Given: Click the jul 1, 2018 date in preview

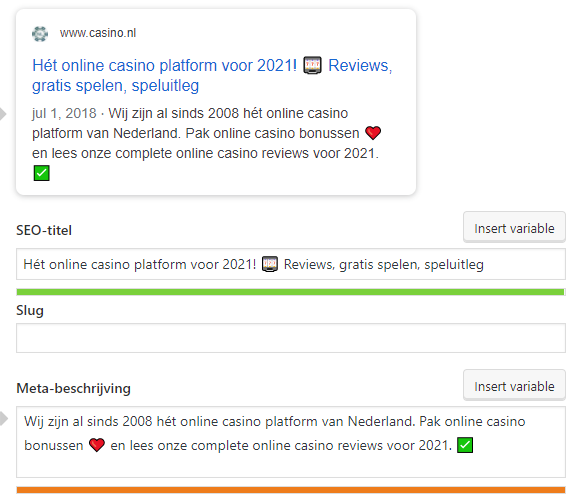Looking at the screenshot, I should tap(64, 113).
